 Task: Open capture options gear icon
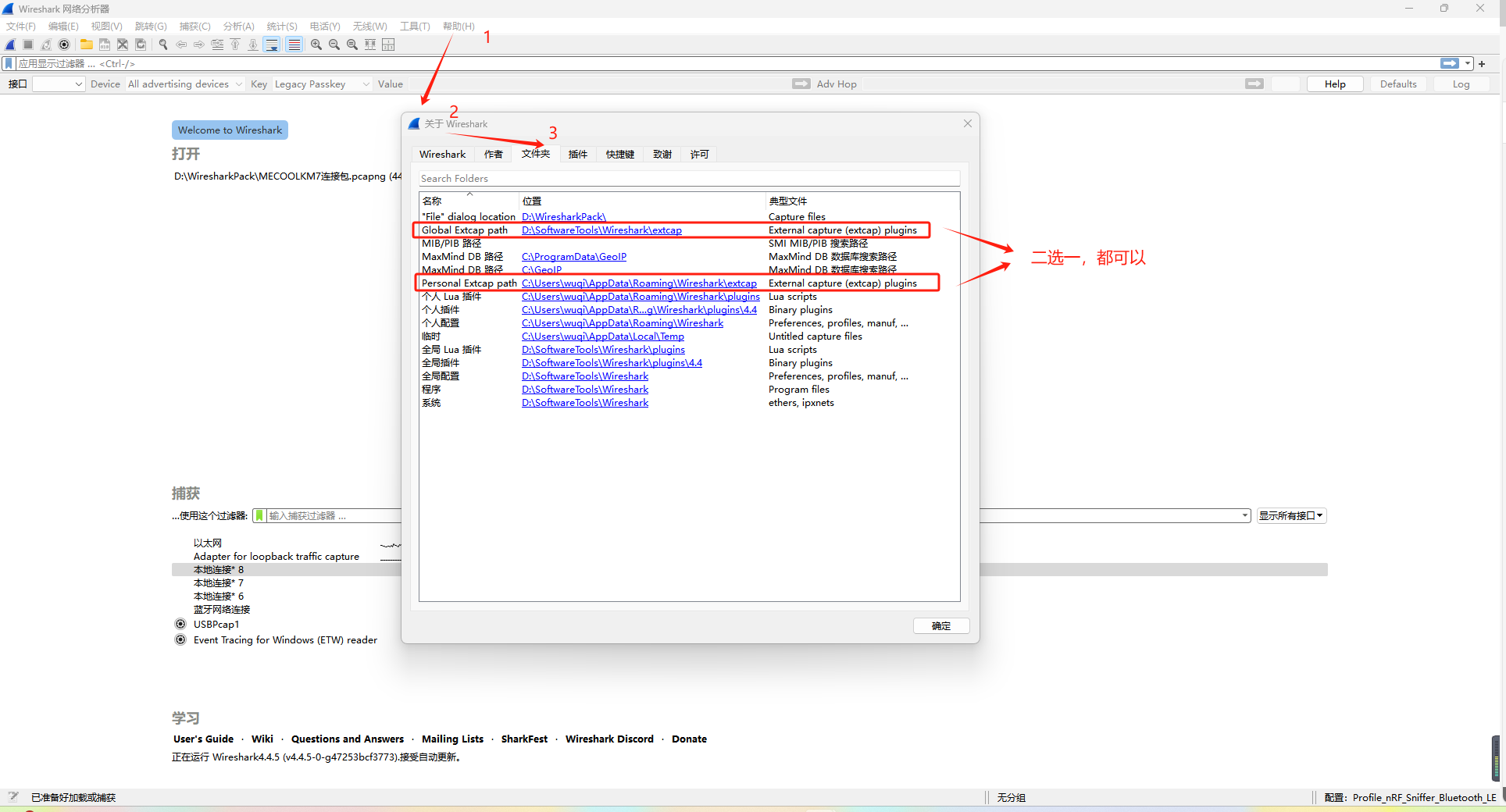[x=64, y=45]
